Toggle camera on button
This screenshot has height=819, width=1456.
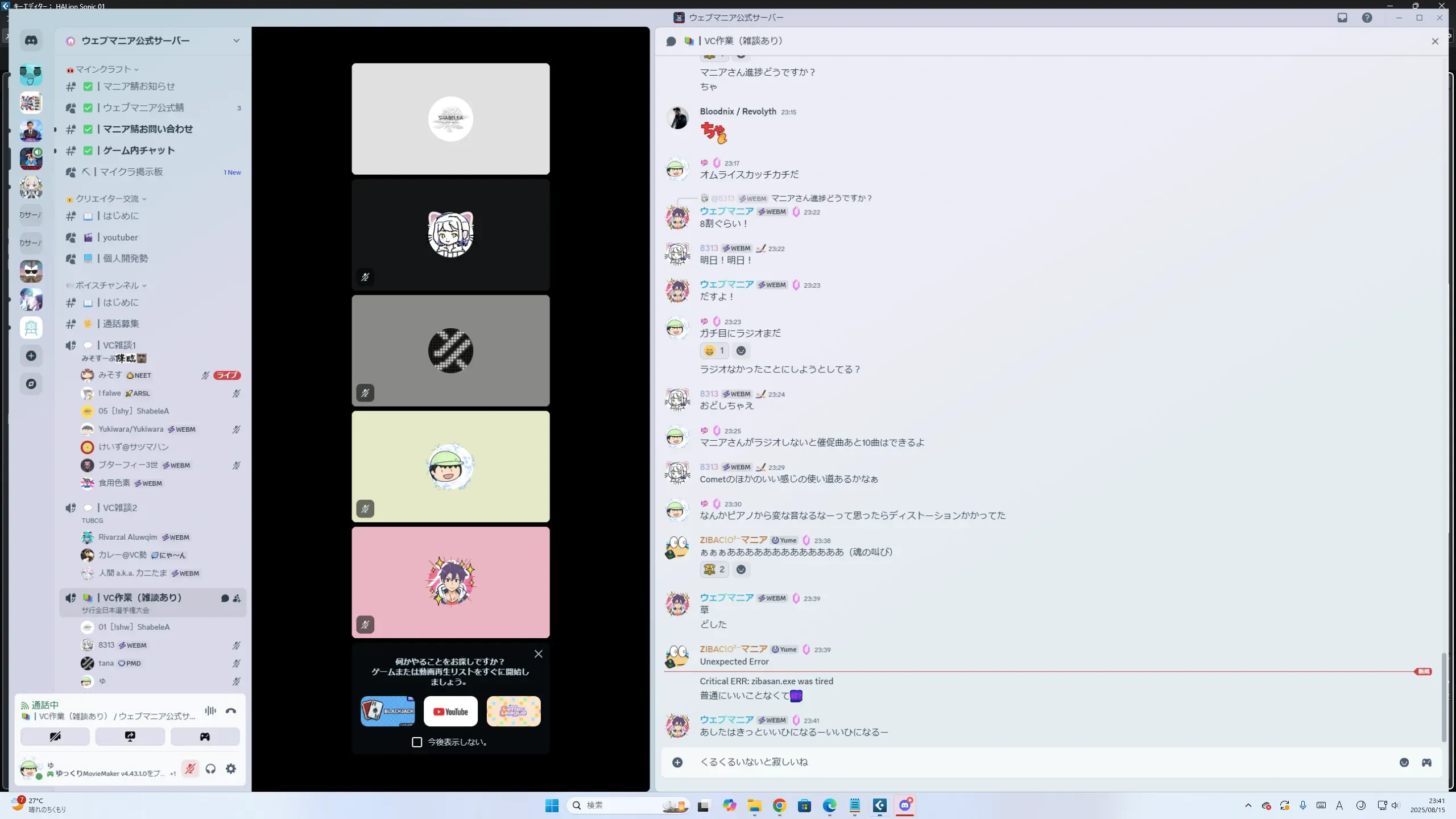[x=55, y=737]
